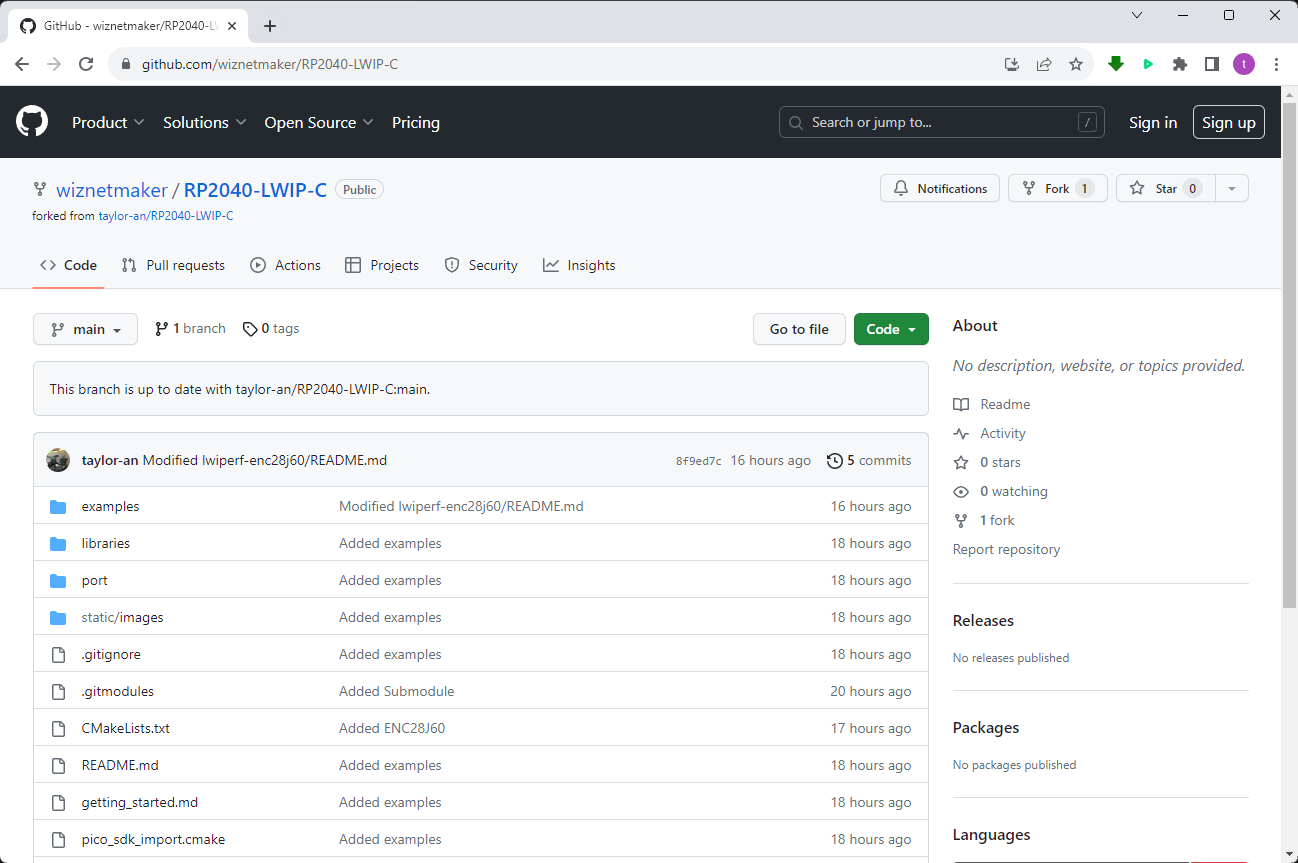The height and width of the screenshot is (863, 1298).
Task: Star the repository
Action: coord(1166,188)
